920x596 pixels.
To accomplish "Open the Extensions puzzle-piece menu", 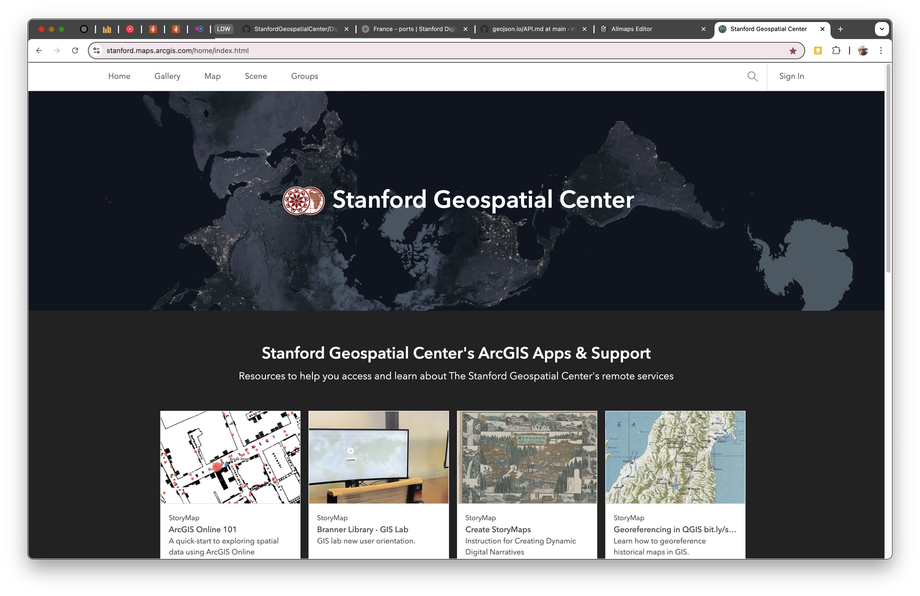I will point(836,50).
